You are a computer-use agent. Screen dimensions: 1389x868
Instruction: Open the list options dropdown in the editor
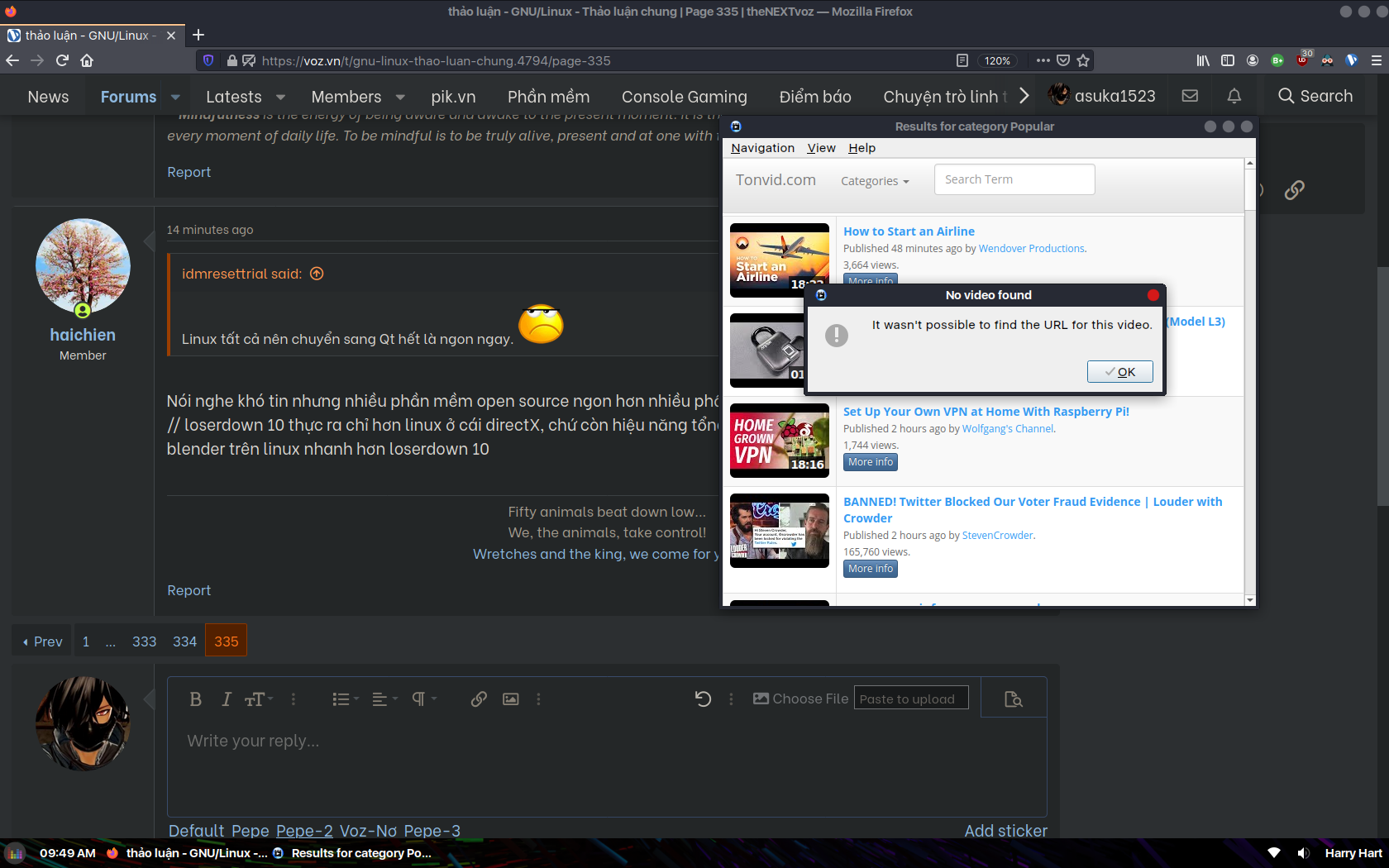[346, 699]
